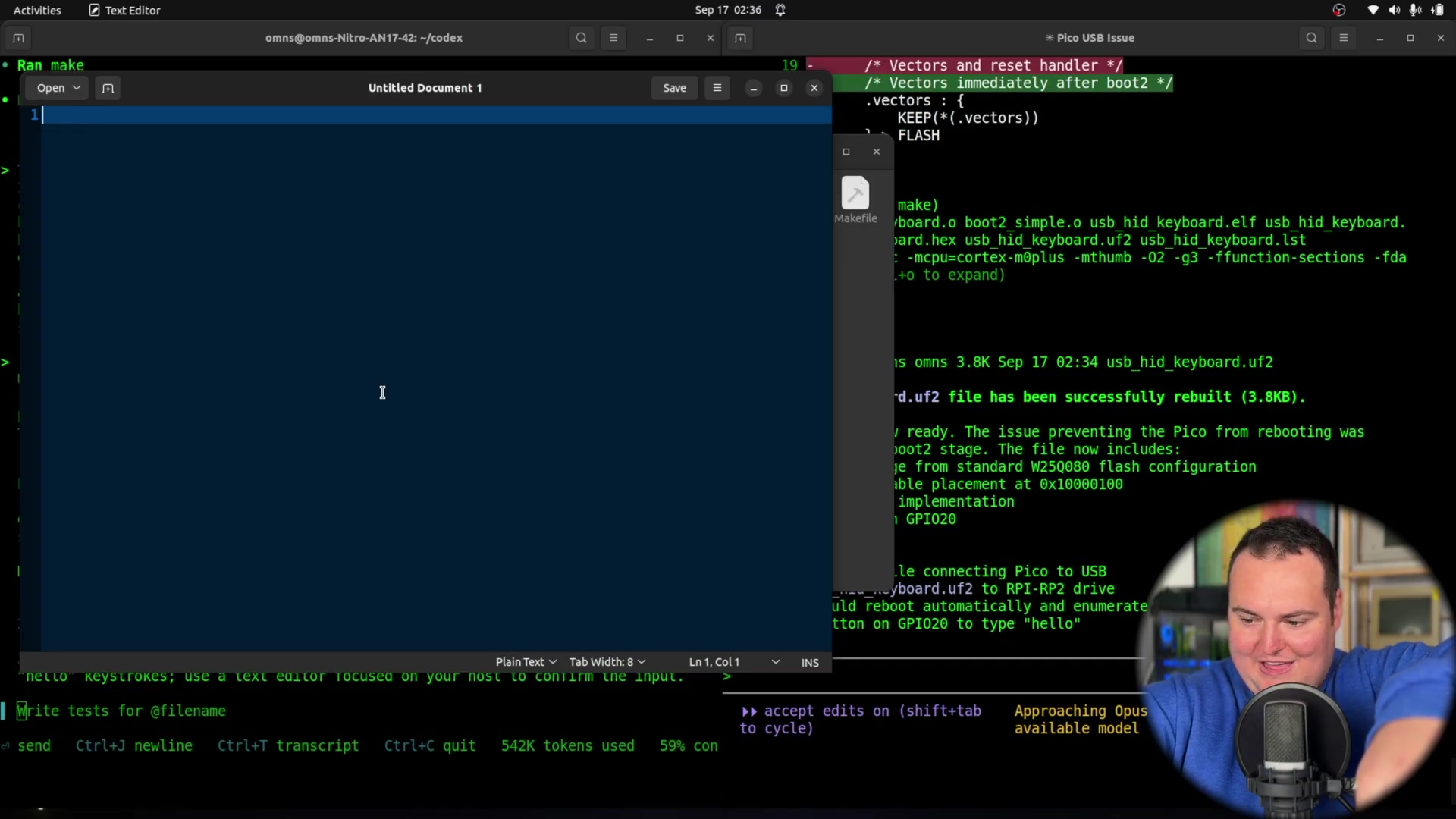
Task: Click the Wi-Fi status icon
Action: pos(1373,10)
